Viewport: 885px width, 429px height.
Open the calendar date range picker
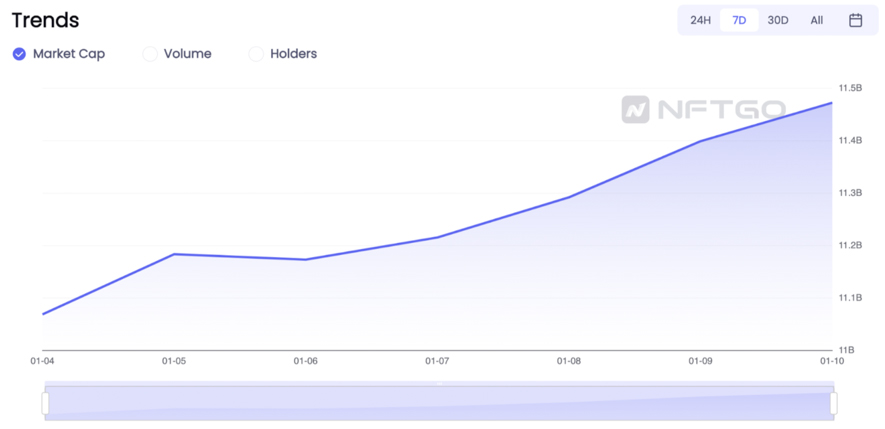coord(855,20)
